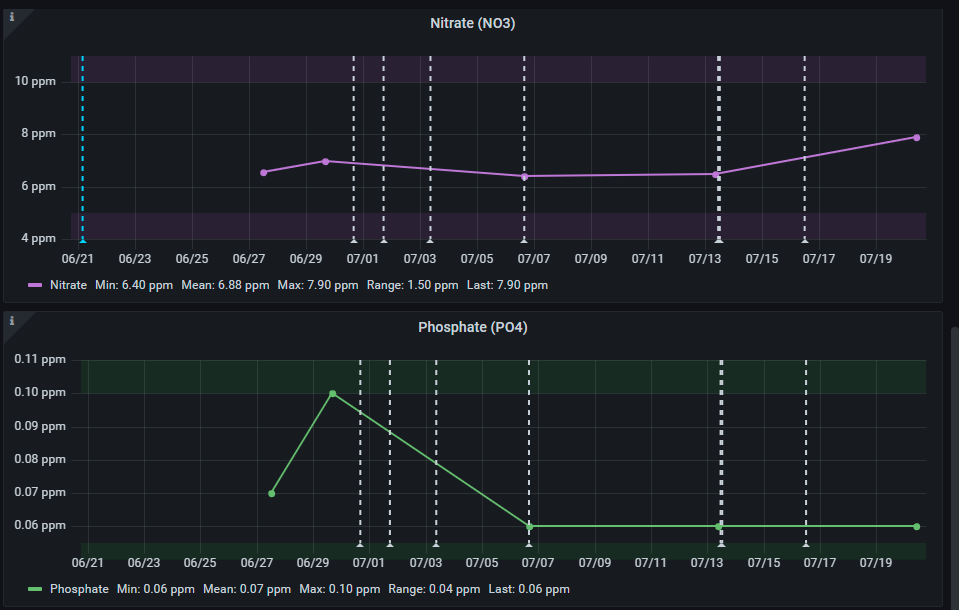
Task: Click the first Nitrate data point near 06/27
Action: [x=264, y=173]
